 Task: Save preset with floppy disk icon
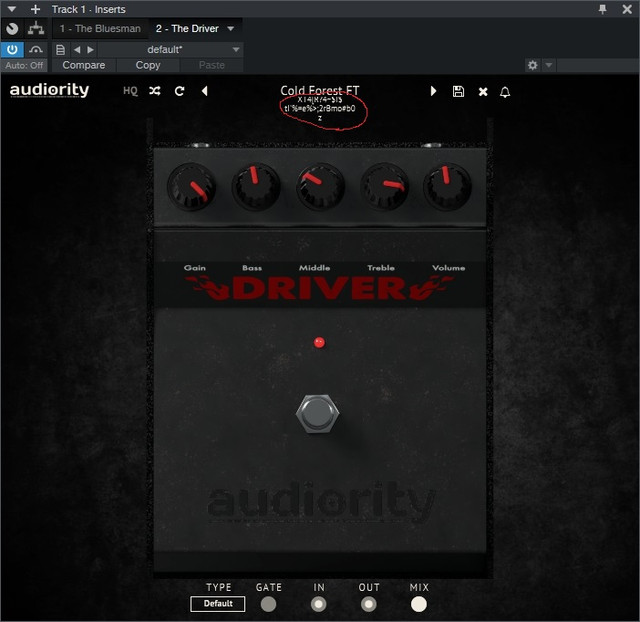[458, 91]
